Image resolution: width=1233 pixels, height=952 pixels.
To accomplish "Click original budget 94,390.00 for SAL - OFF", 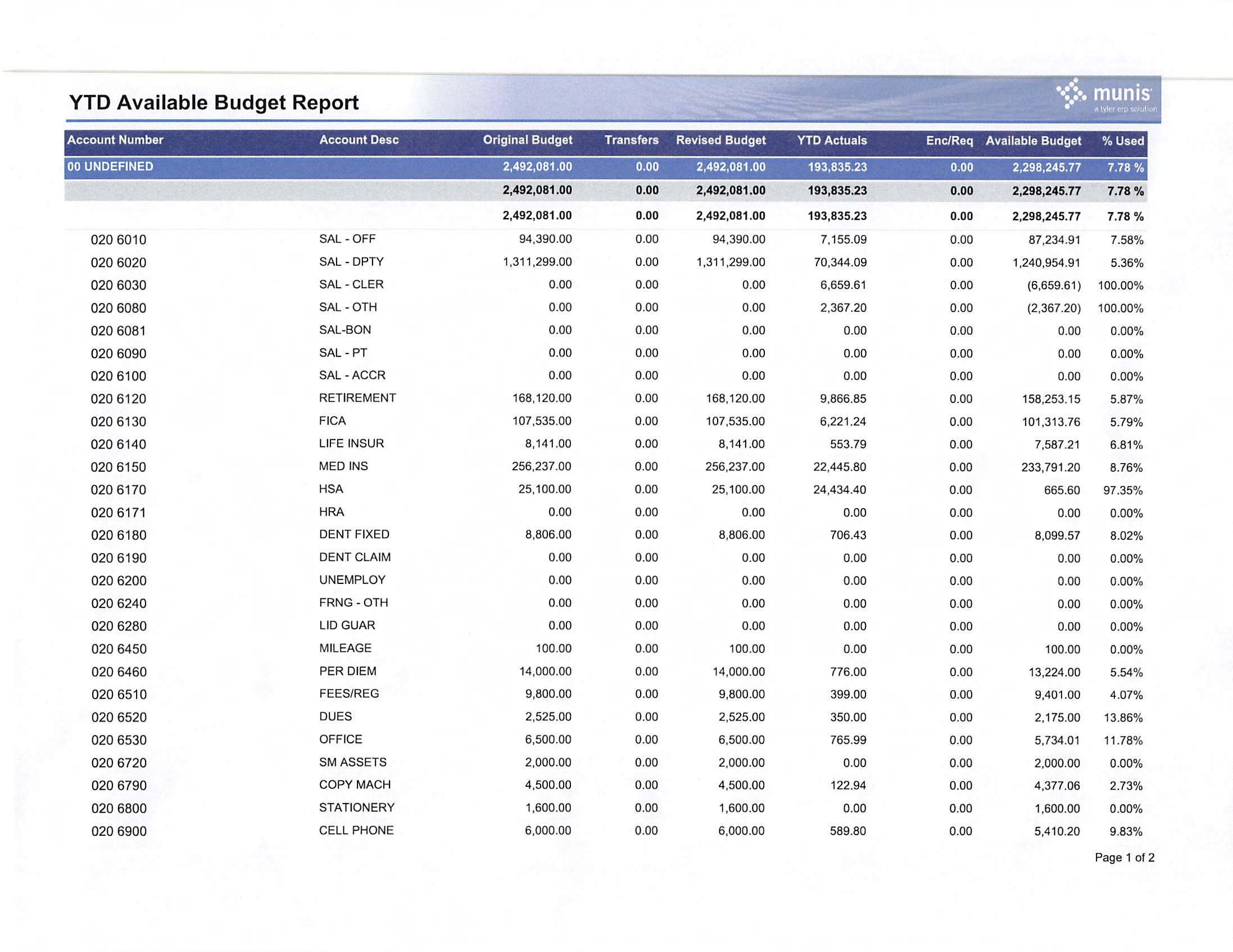I will [x=545, y=239].
